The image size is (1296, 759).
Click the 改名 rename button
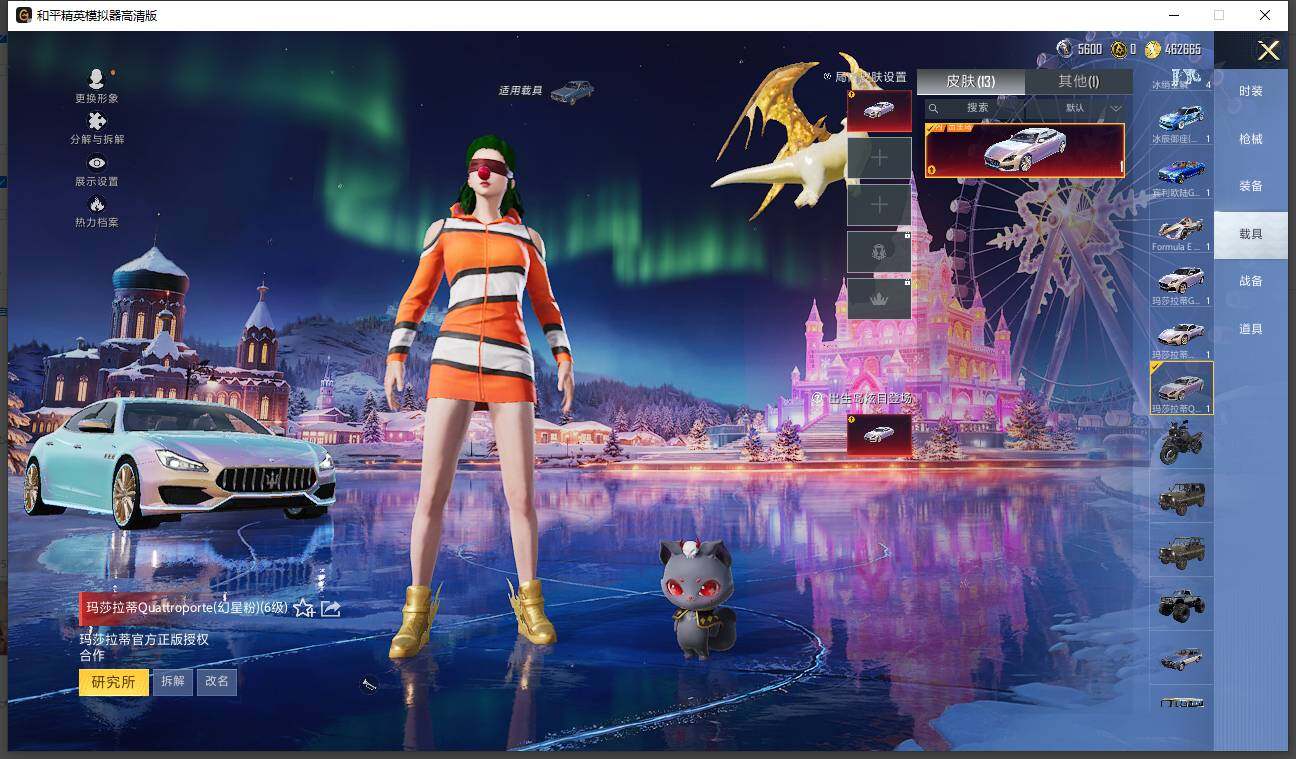click(x=217, y=682)
